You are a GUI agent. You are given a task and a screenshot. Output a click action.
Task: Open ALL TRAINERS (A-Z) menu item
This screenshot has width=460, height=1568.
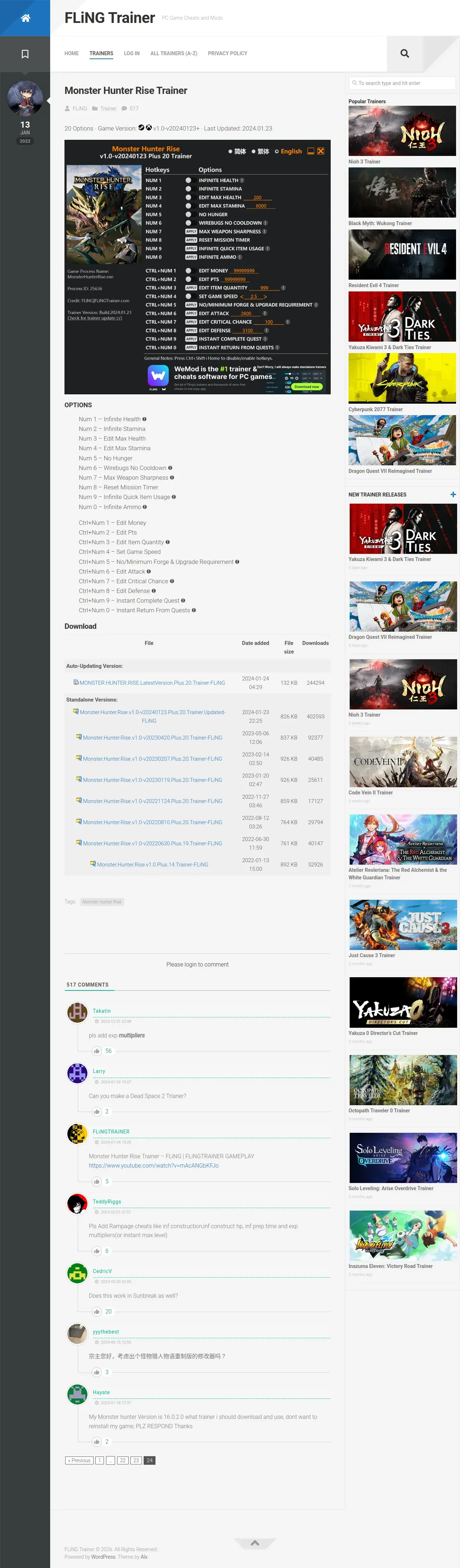pyautogui.click(x=173, y=53)
